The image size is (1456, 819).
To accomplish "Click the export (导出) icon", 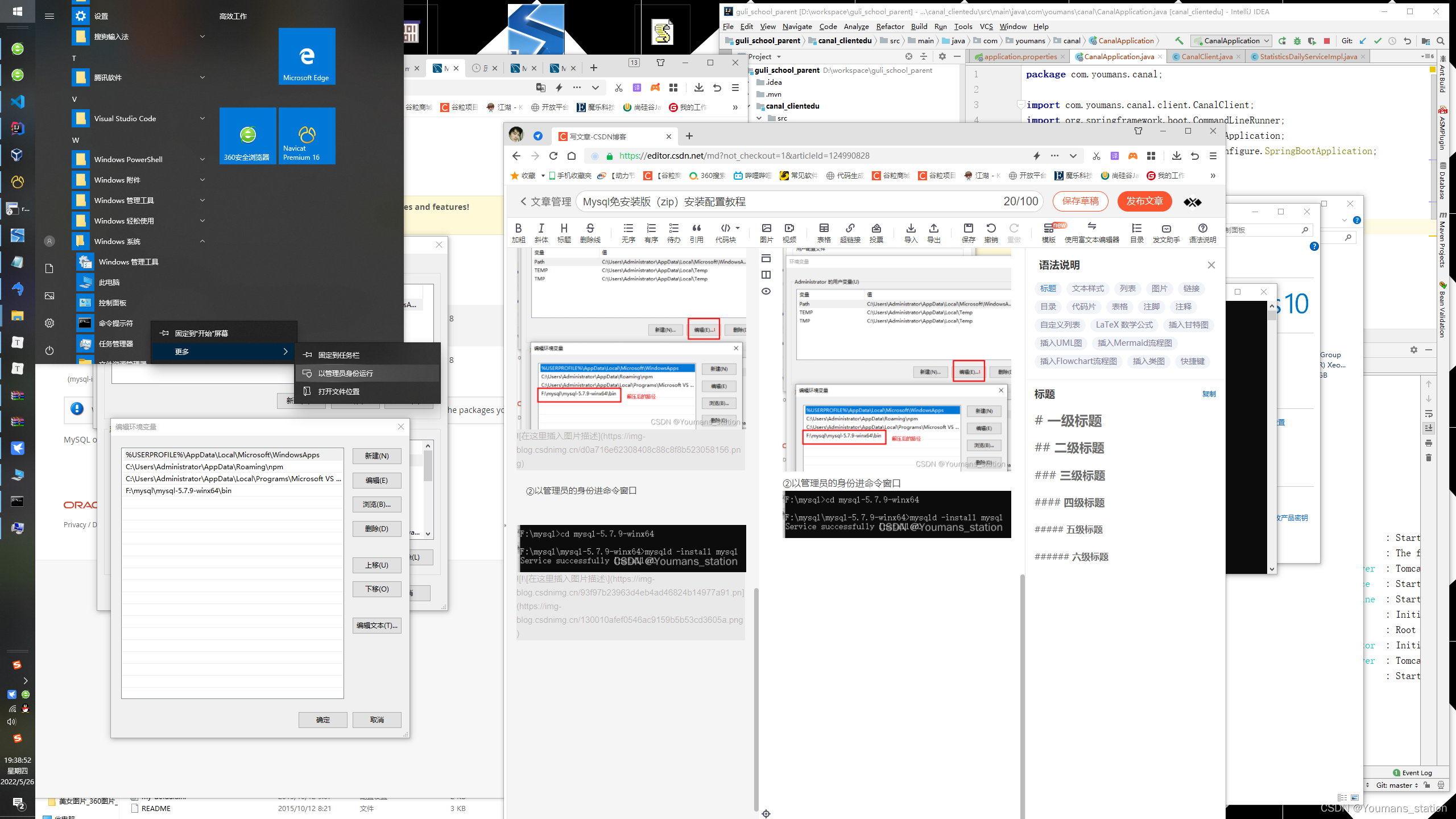I will click(x=933, y=233).
